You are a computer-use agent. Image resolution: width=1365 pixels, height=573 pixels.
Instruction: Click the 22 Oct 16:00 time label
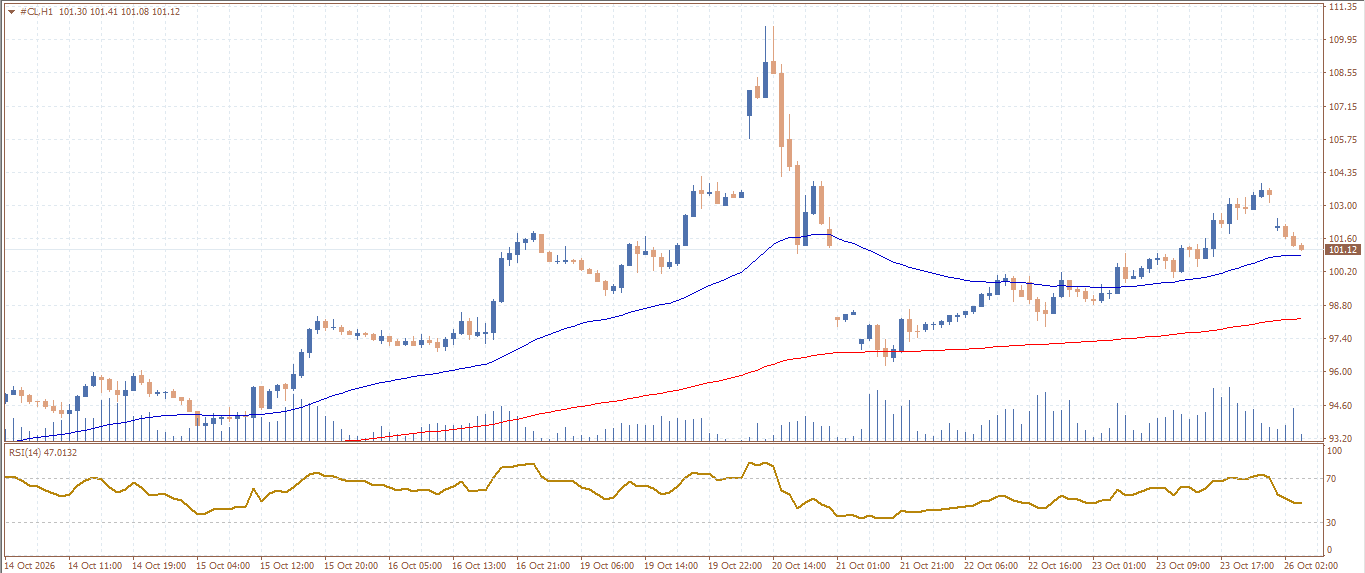[1055, 565]
